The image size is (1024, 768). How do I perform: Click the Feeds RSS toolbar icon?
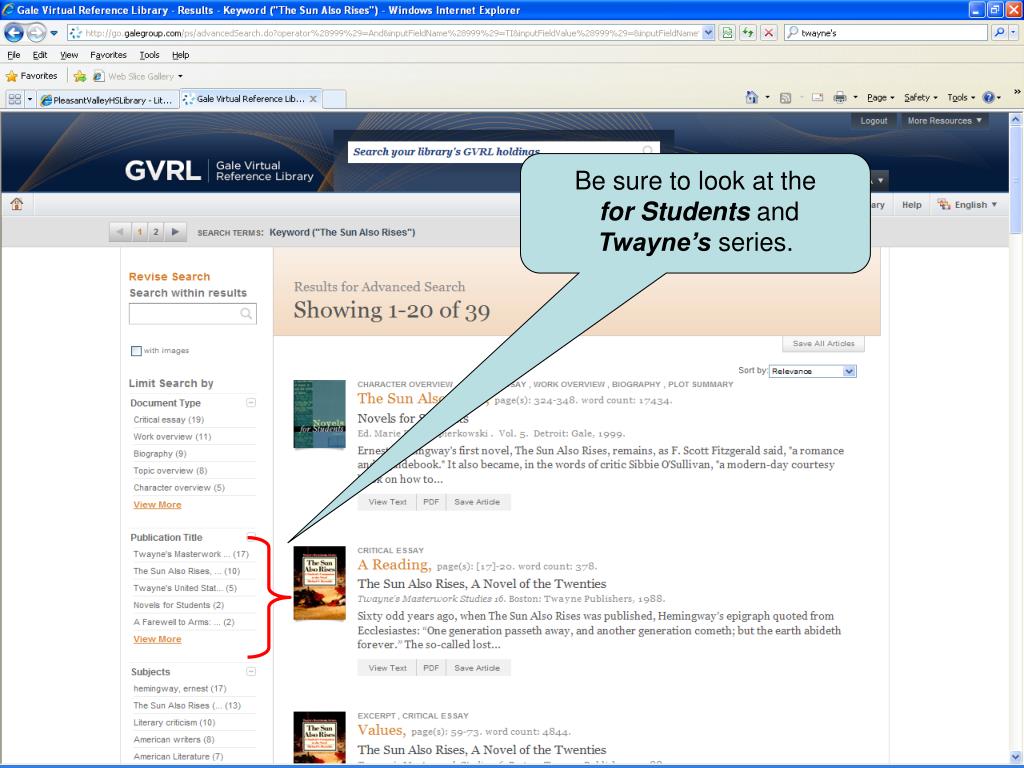(x=786, y=97)
